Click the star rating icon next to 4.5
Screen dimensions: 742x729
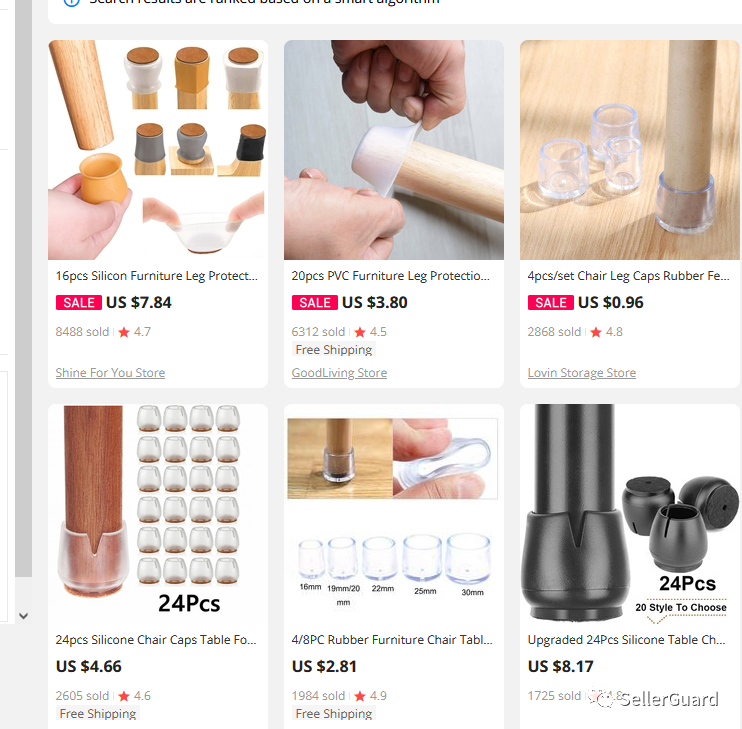point(360,332)
